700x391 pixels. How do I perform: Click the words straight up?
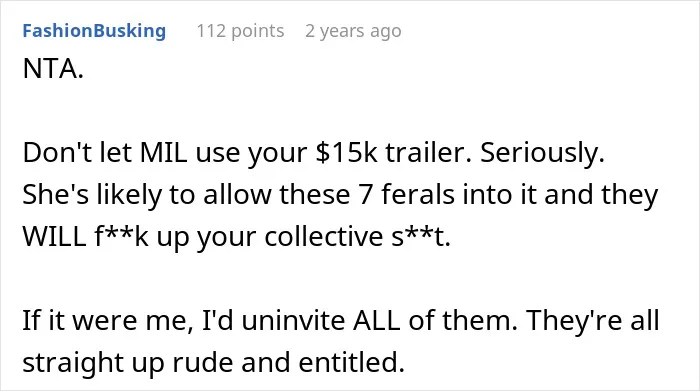click(94, 364)
